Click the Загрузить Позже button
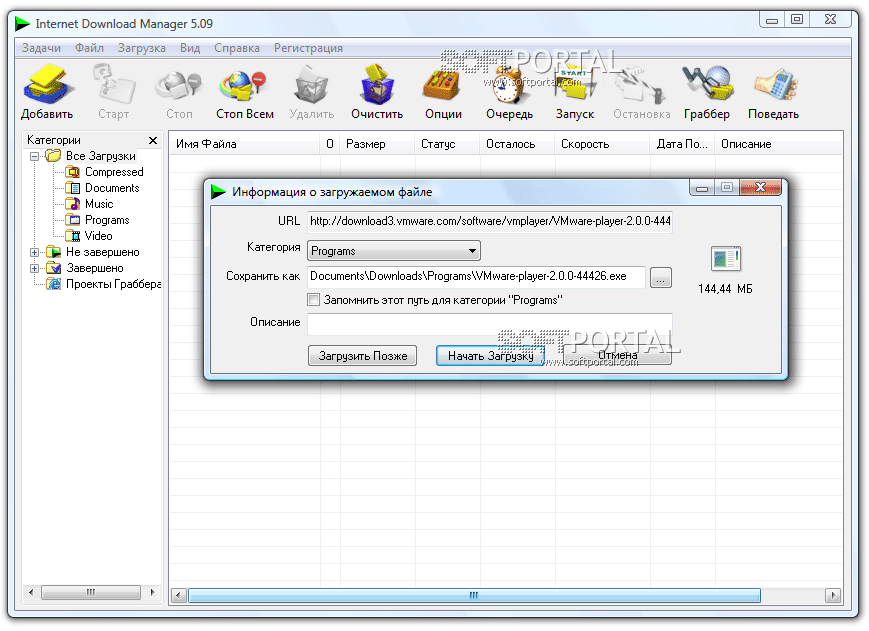This screenshot has height=631, width=869. coord(362,356)
